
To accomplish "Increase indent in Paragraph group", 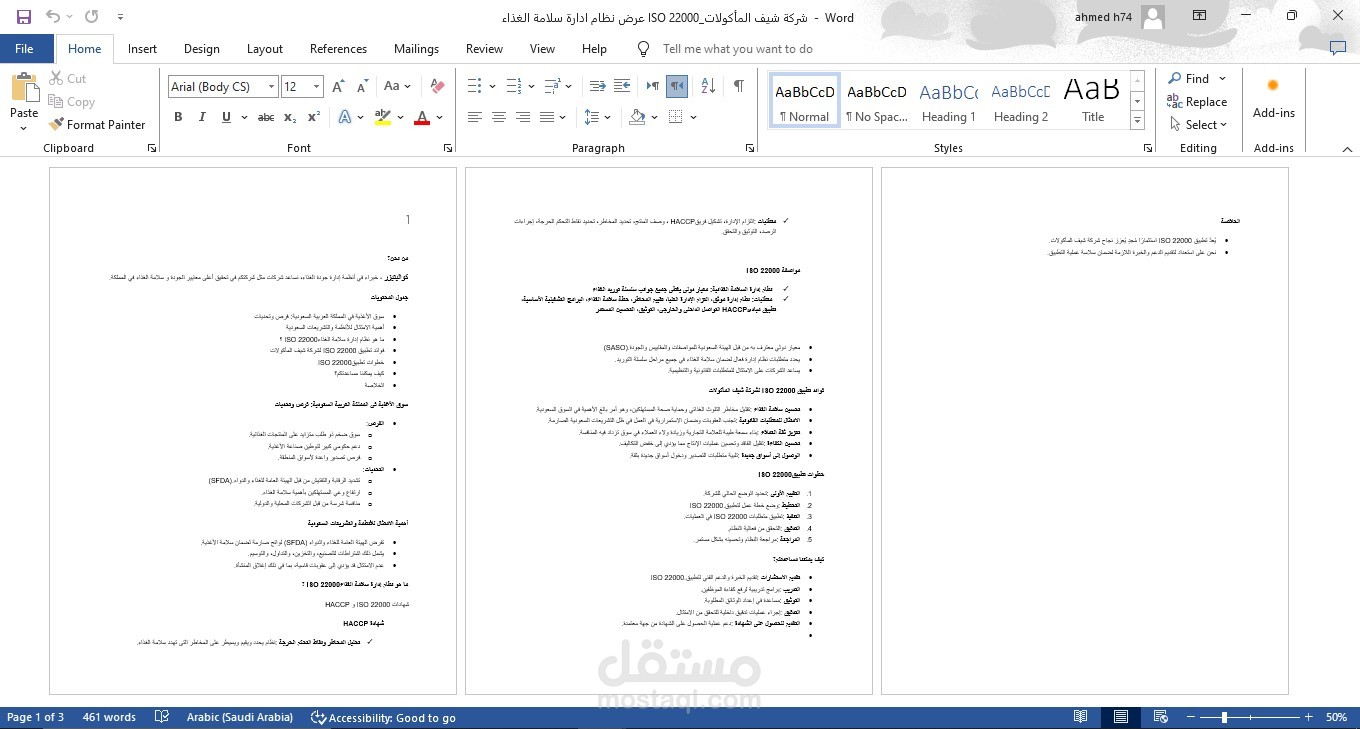I will click(622, 86).
